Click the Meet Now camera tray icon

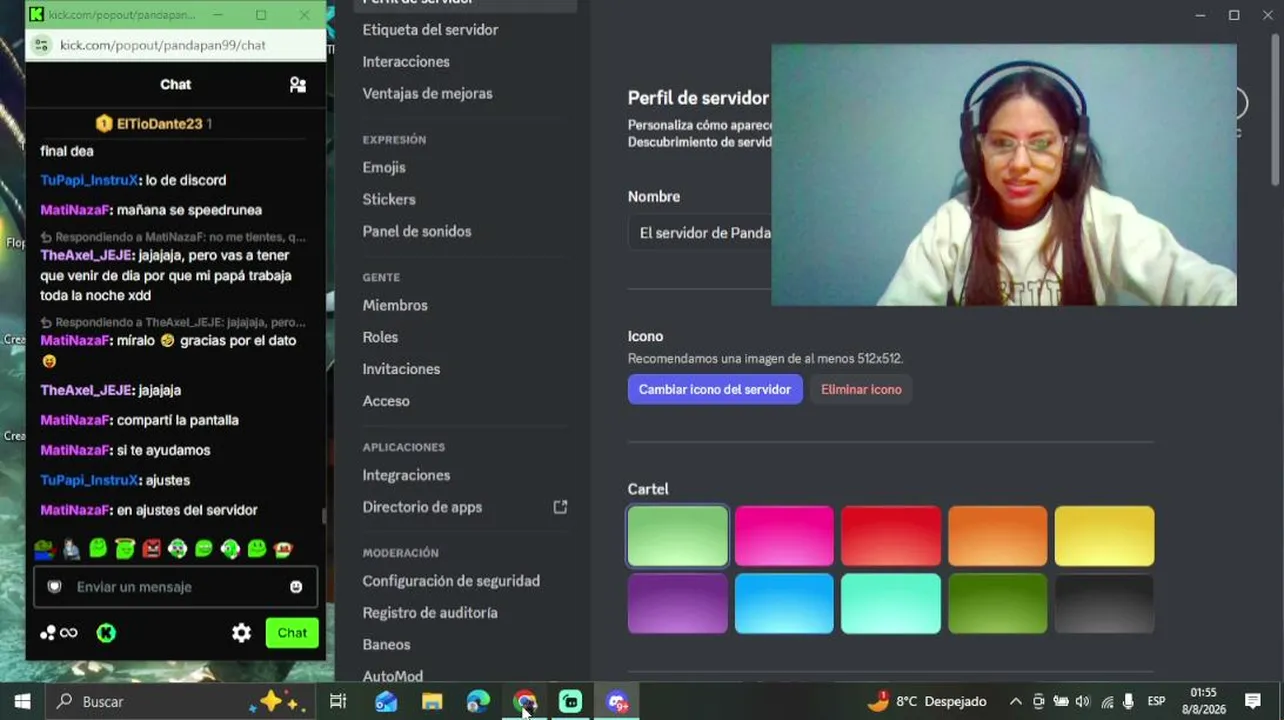[x=1039, y=702]
